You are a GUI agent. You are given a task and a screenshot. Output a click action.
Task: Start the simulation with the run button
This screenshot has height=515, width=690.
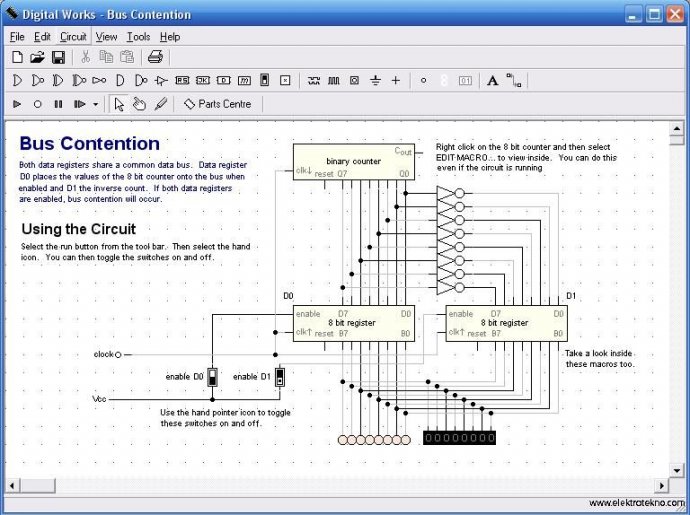click(17, 104)
